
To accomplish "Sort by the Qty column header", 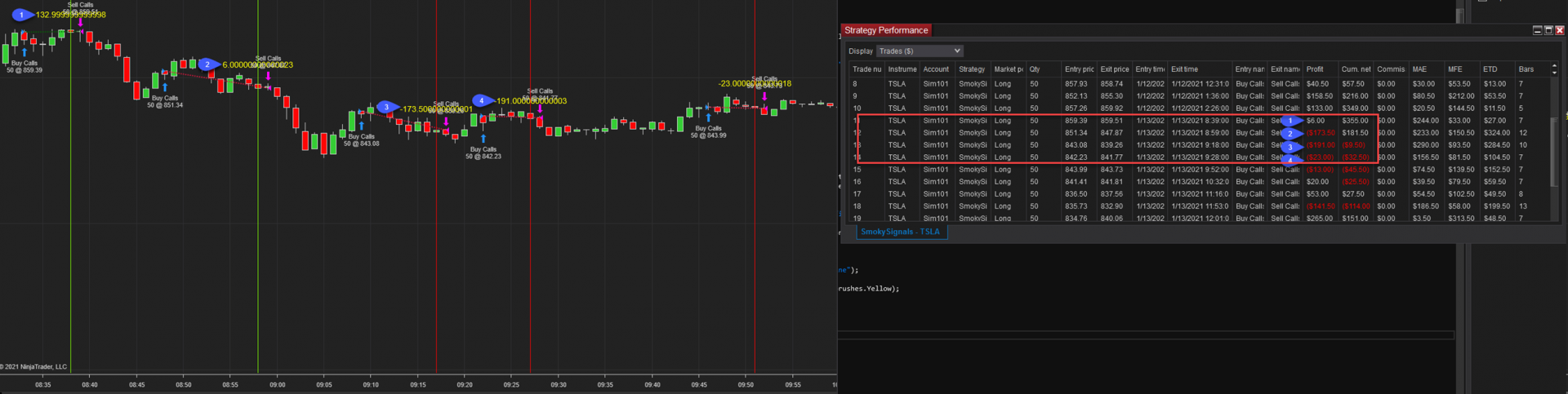I will click(1043, 69).
